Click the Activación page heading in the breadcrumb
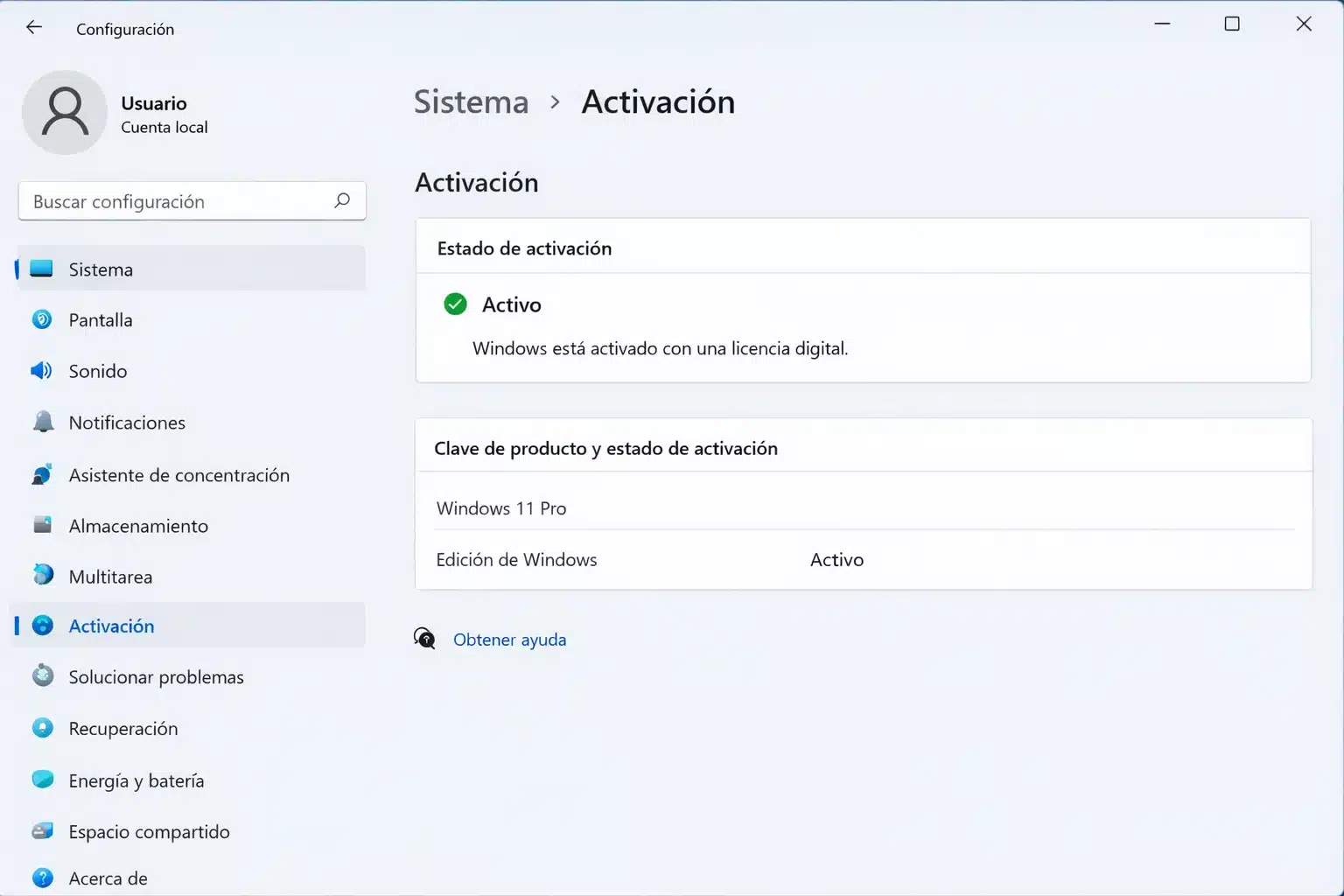Screen dimensions: 1344x896 coord(658,101)
